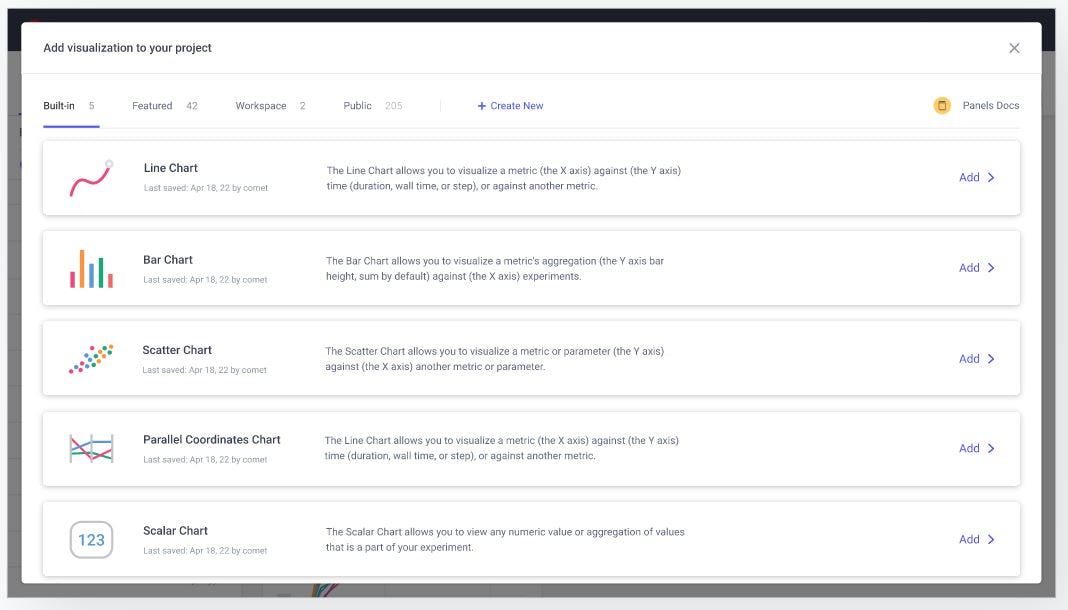Click the Parallel Coordinates Chart icon
This screenshot has width=1068, height=610.
pyautogui.click(x=91, y=449)
